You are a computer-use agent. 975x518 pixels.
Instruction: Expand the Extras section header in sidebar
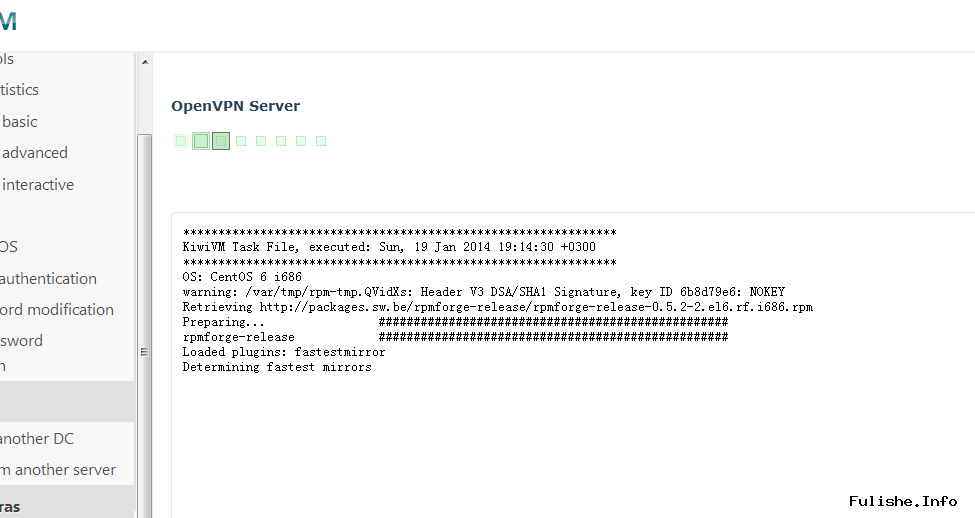(x=10, y=507)
